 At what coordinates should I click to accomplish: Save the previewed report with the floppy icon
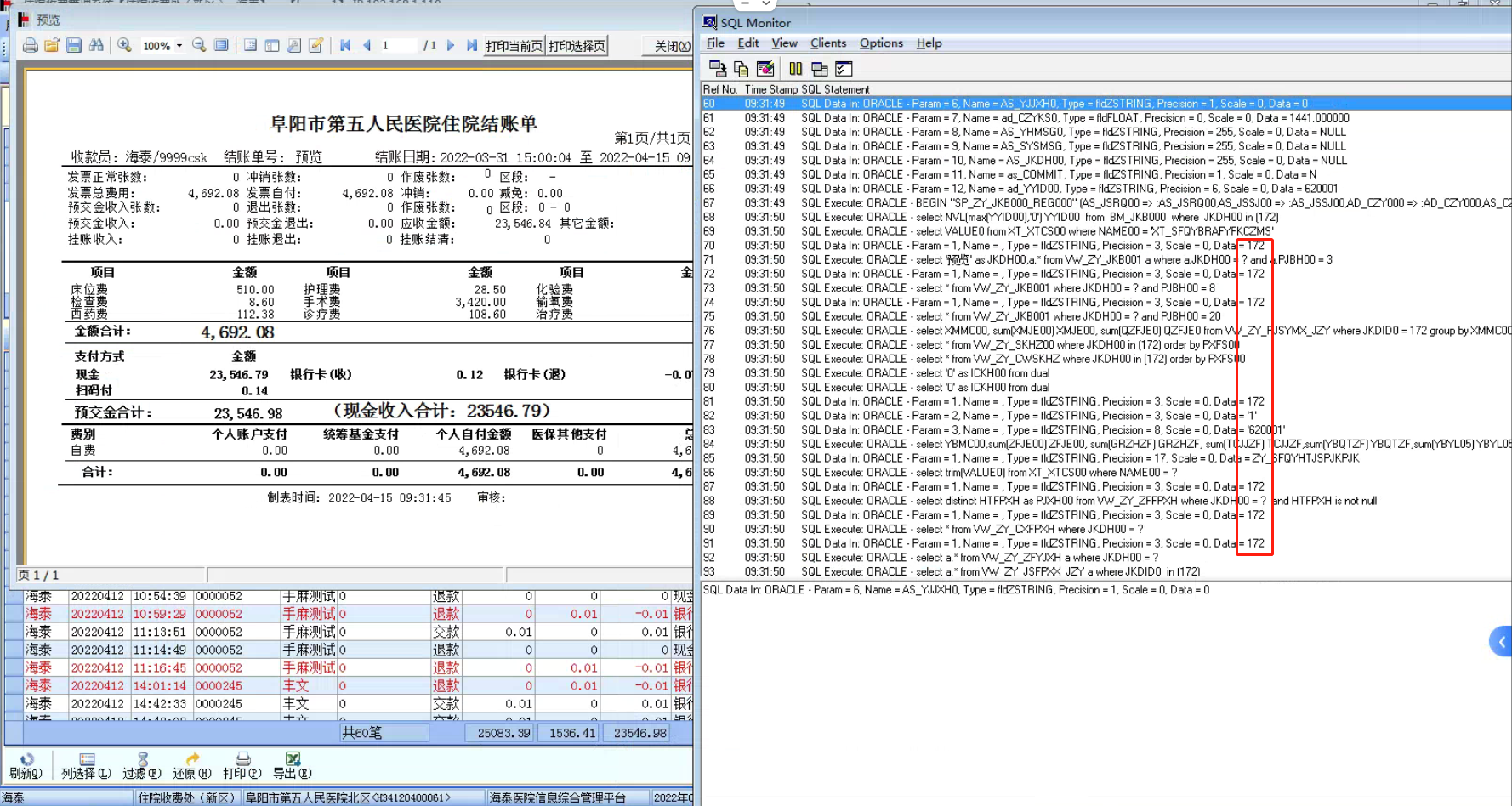(74, 46)
